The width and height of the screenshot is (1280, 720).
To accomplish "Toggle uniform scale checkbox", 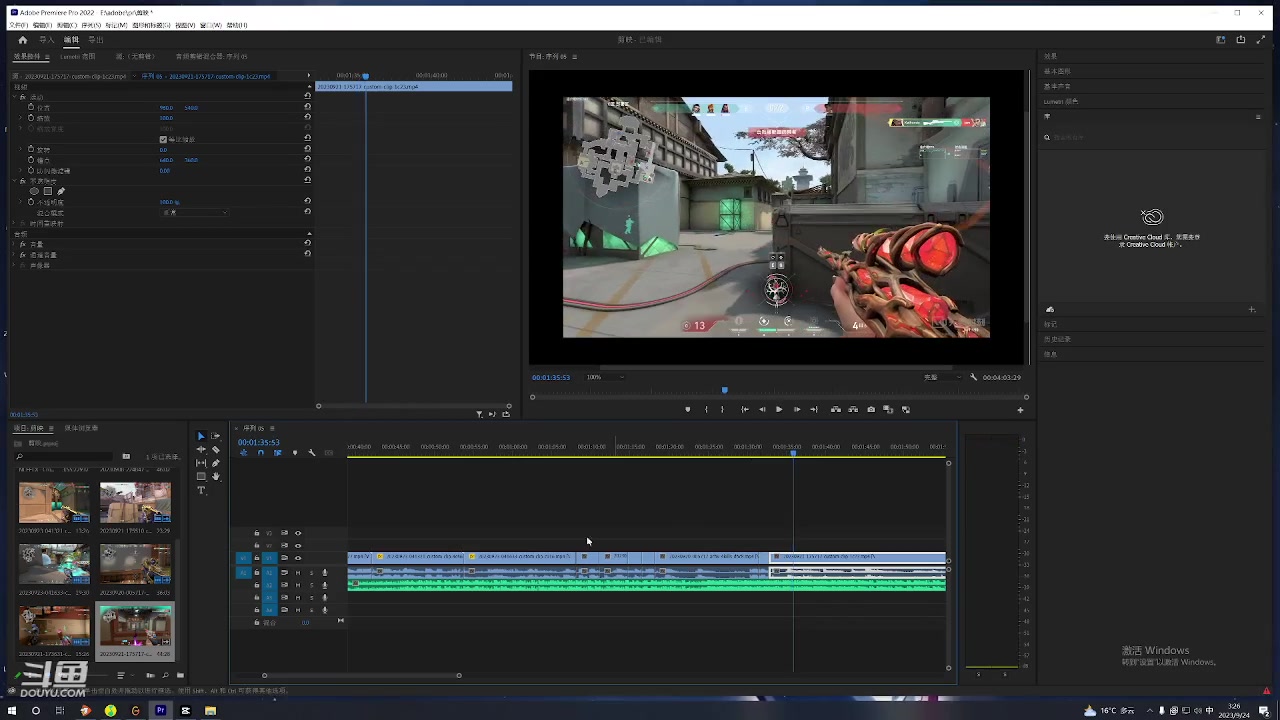I will 163,139.
